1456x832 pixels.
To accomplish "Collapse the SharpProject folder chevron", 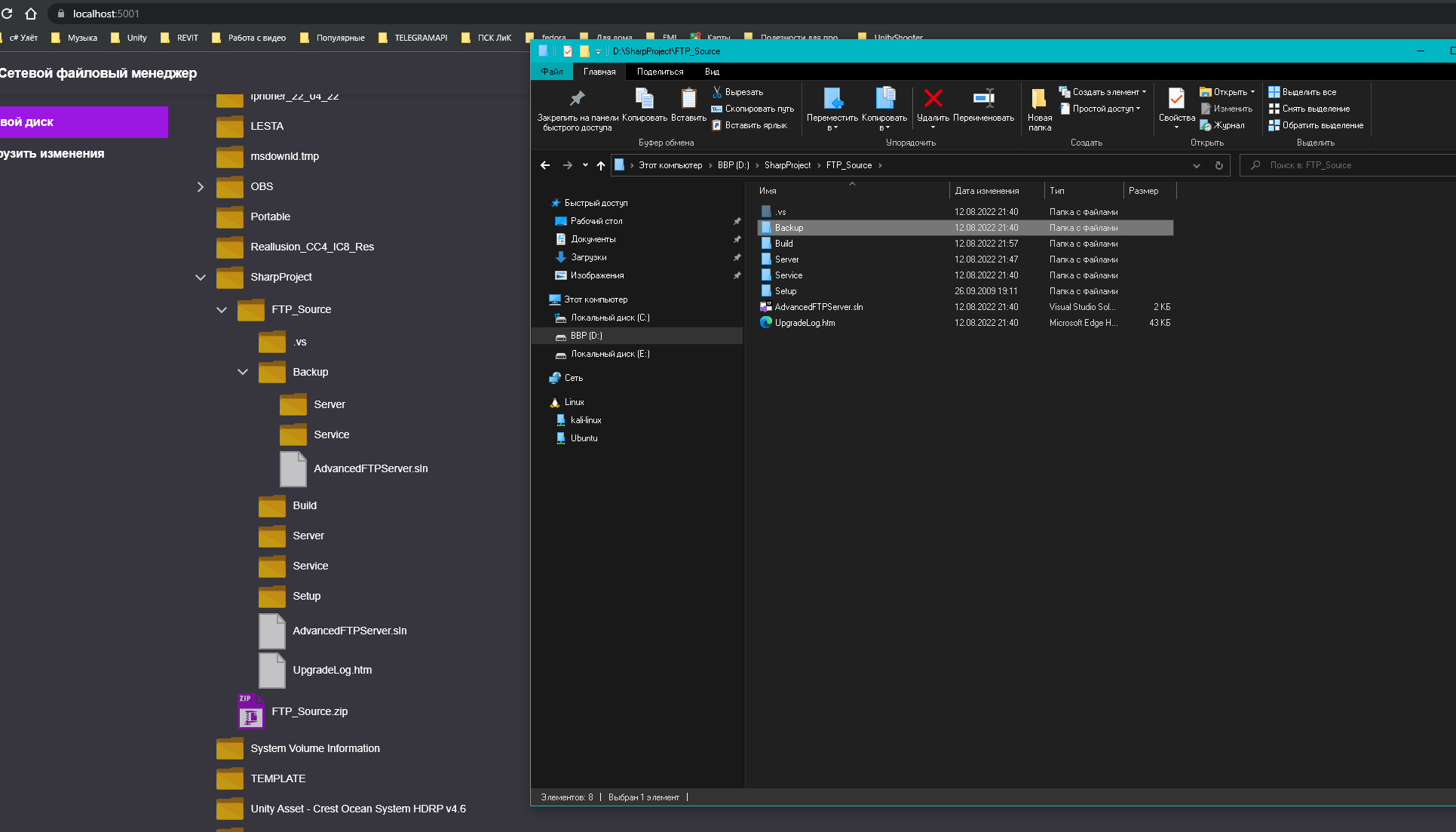I will tap(201, 277).
